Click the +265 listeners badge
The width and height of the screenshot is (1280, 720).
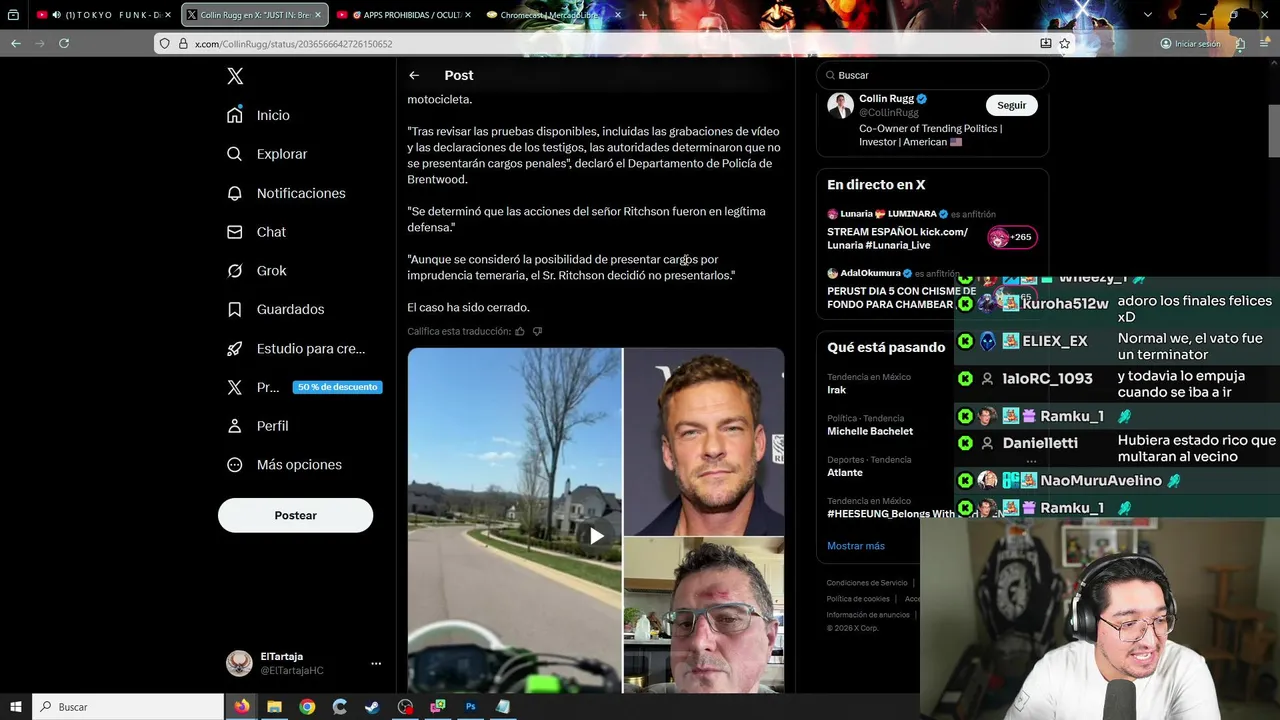pyautogui.click(x=1012, y=237)
